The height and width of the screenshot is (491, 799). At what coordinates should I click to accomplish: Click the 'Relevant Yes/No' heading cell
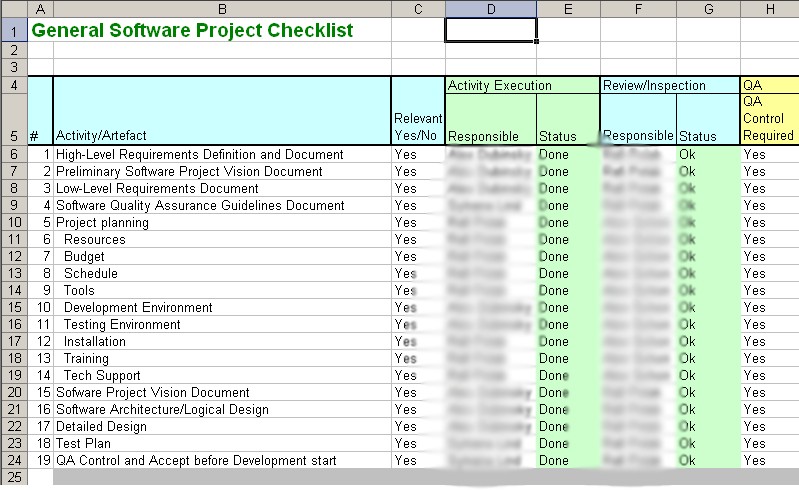[x=418, y=111]
